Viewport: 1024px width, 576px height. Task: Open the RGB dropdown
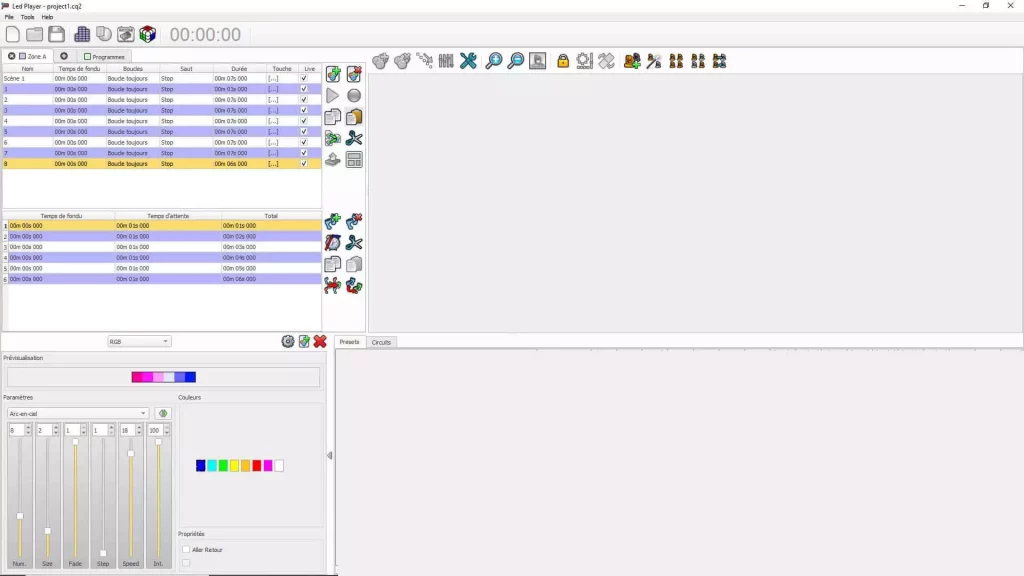[139, 341]
